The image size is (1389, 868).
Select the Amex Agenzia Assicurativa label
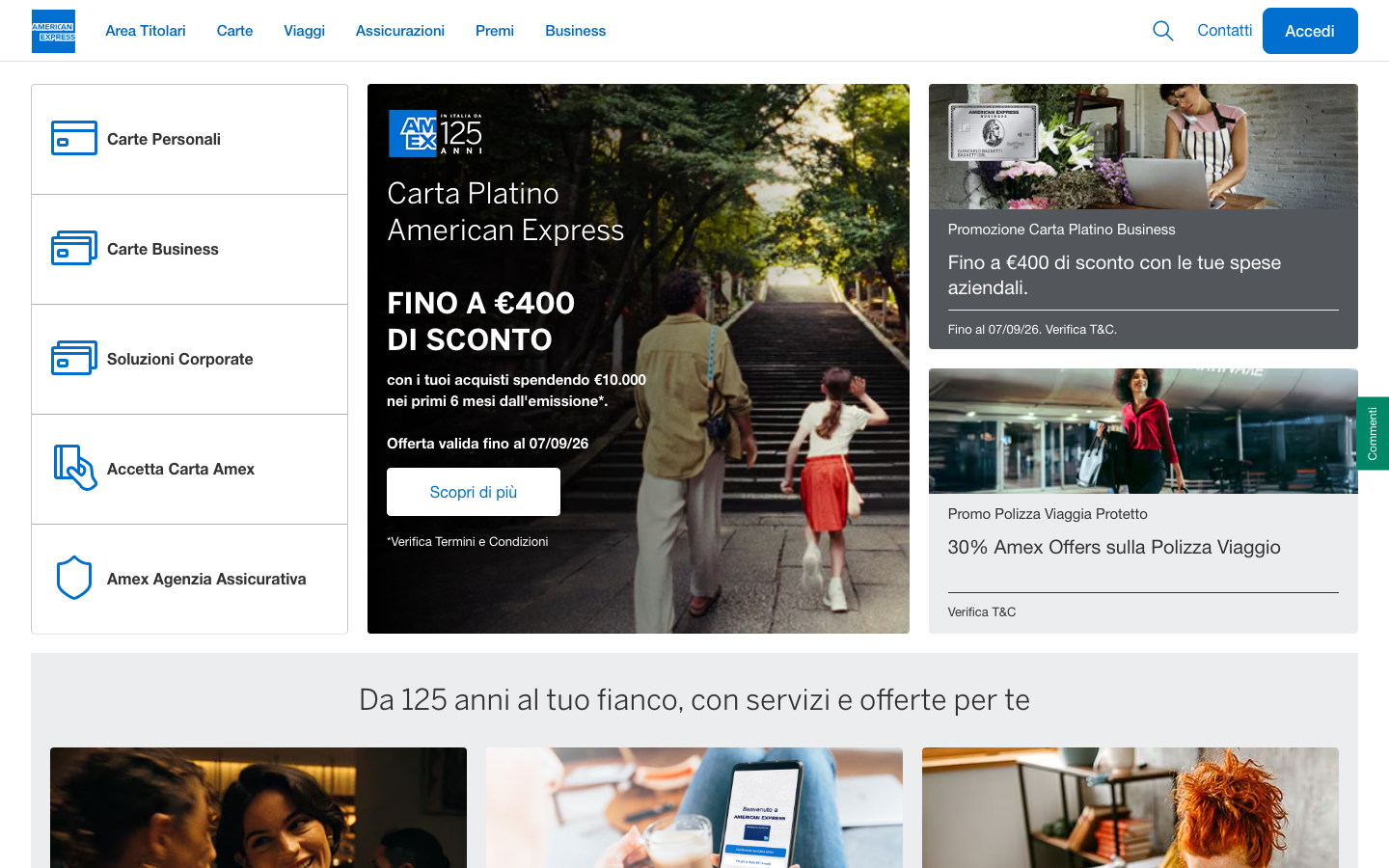click(x=206, y=579)
